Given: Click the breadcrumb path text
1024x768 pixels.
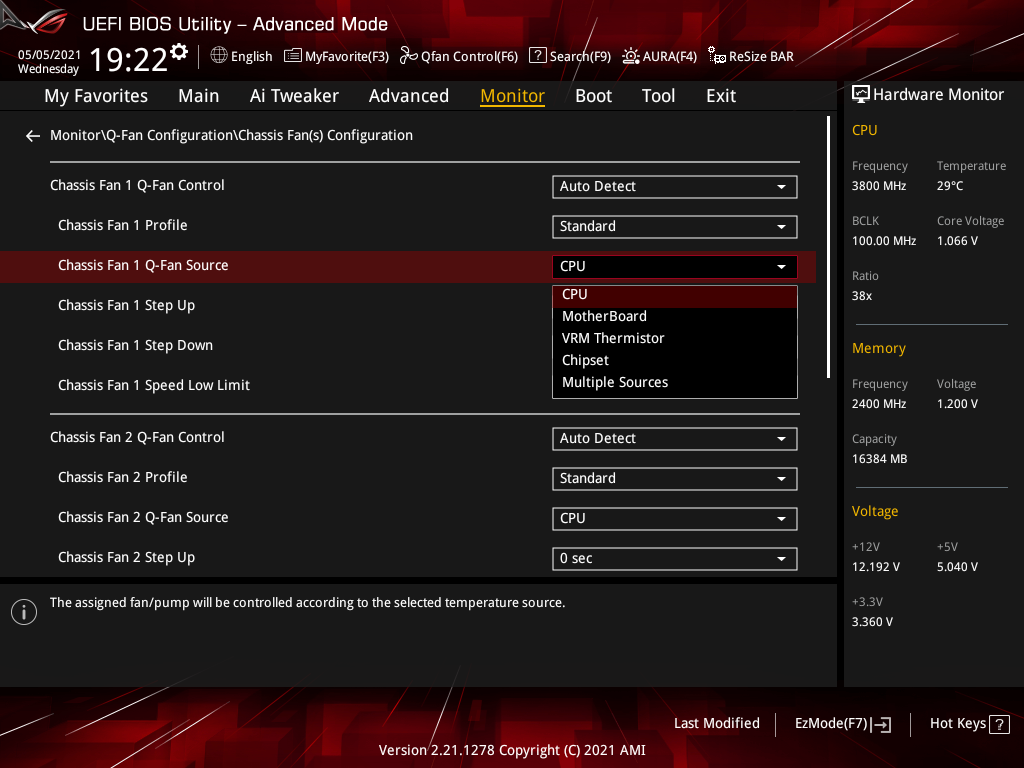Looking at the screenshot, I should coord(231,135).
